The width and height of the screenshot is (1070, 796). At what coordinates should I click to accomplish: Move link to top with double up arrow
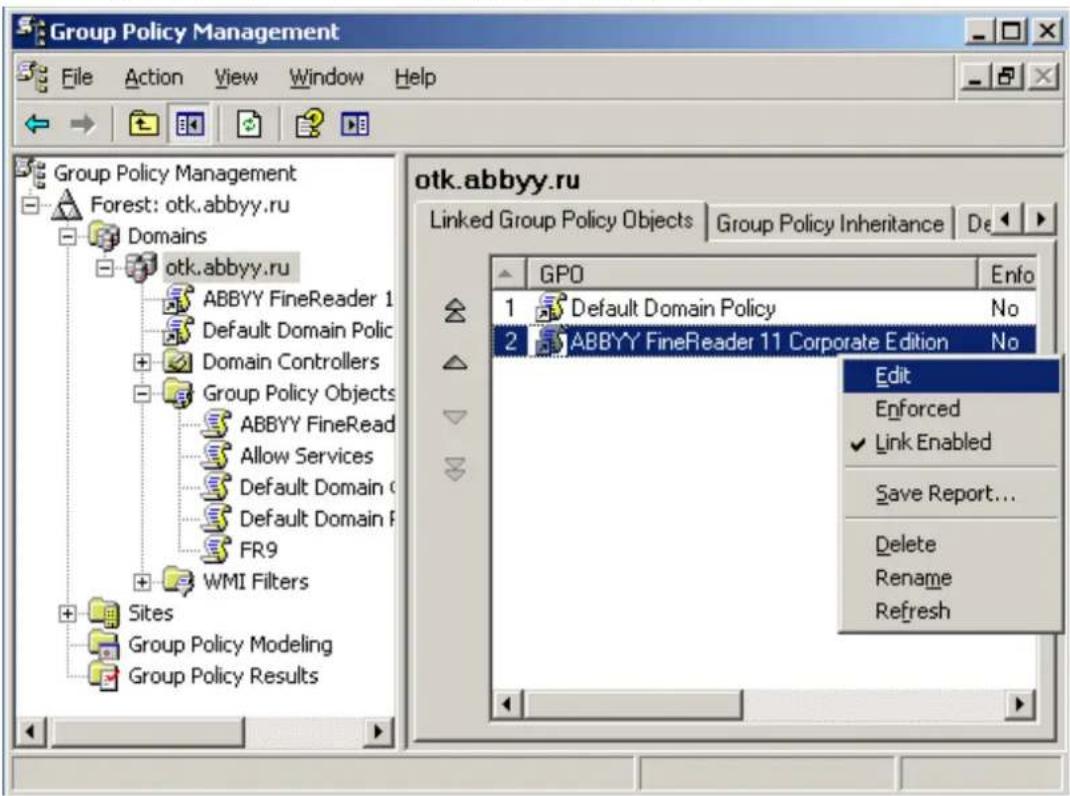[455, 311]
